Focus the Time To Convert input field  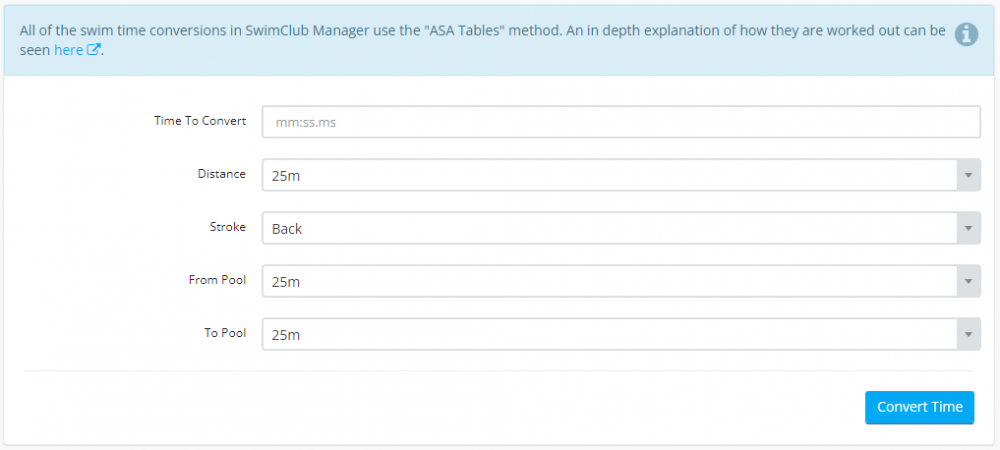(x=620, y=122)
